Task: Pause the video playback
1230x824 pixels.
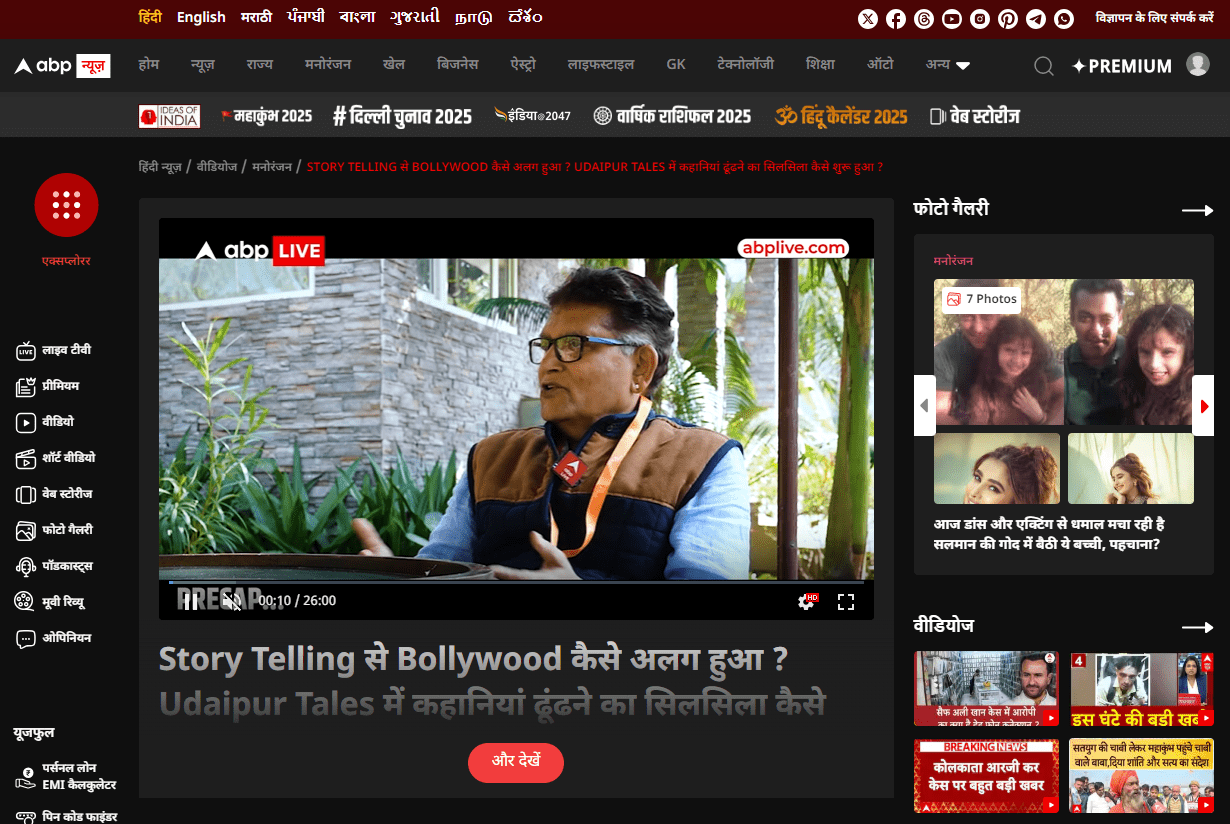Action: pyautogui.click(x=190, y=601)
